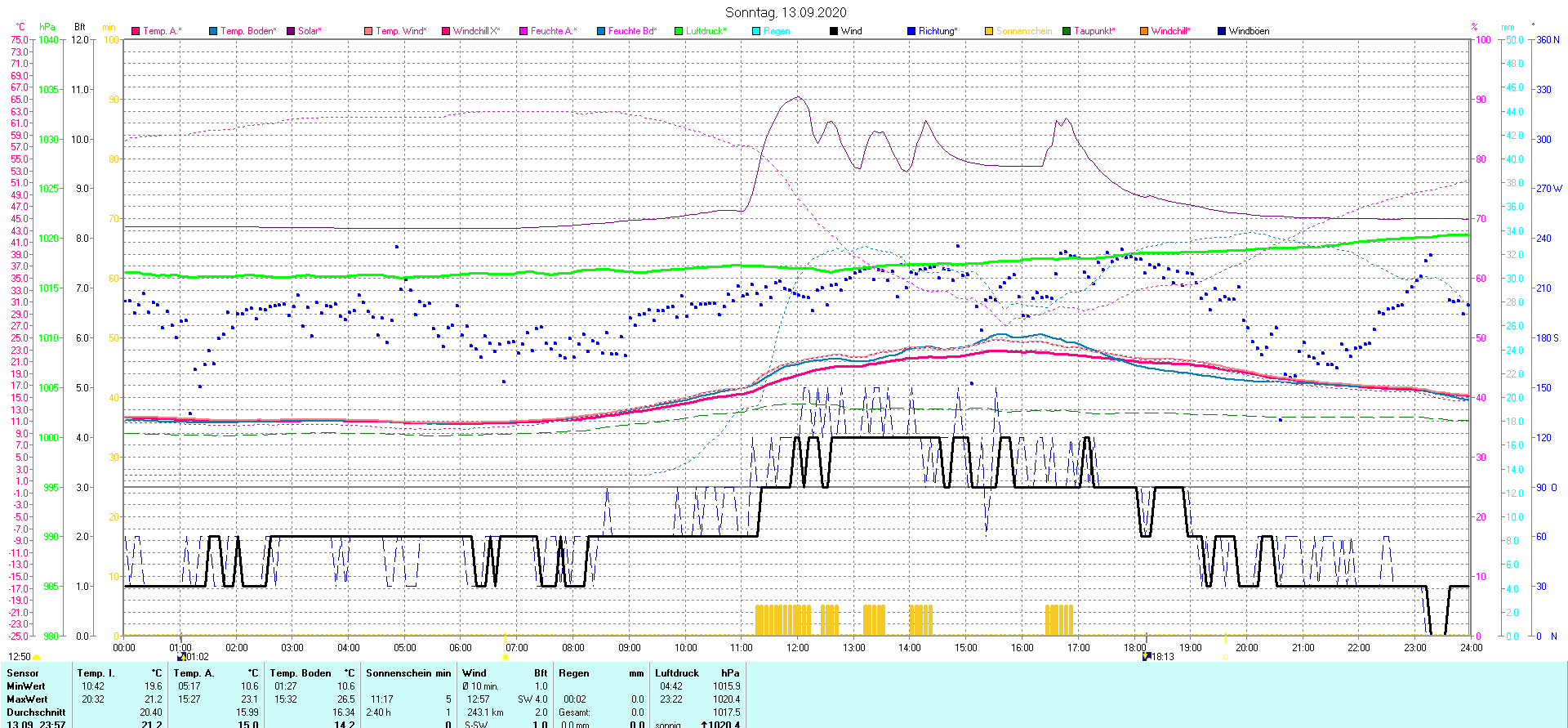
Task: Click the Sonnenschein yellow legend square
Action: [x=989, y=31]
